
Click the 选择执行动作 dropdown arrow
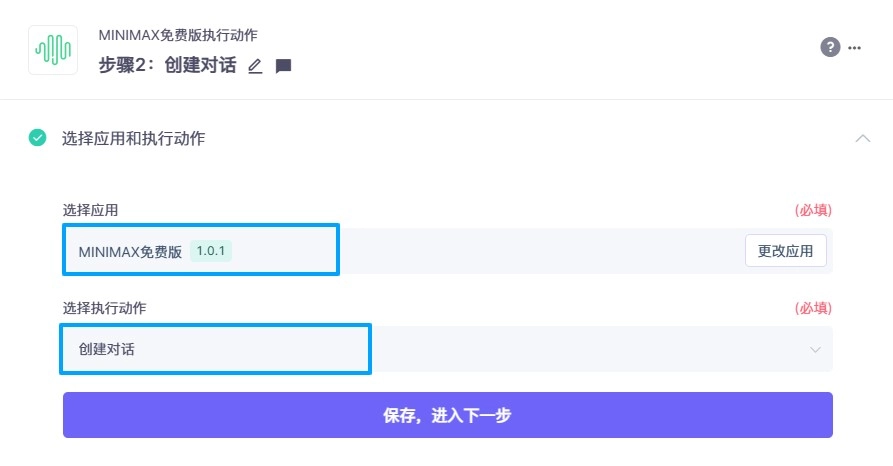point(815,349)
